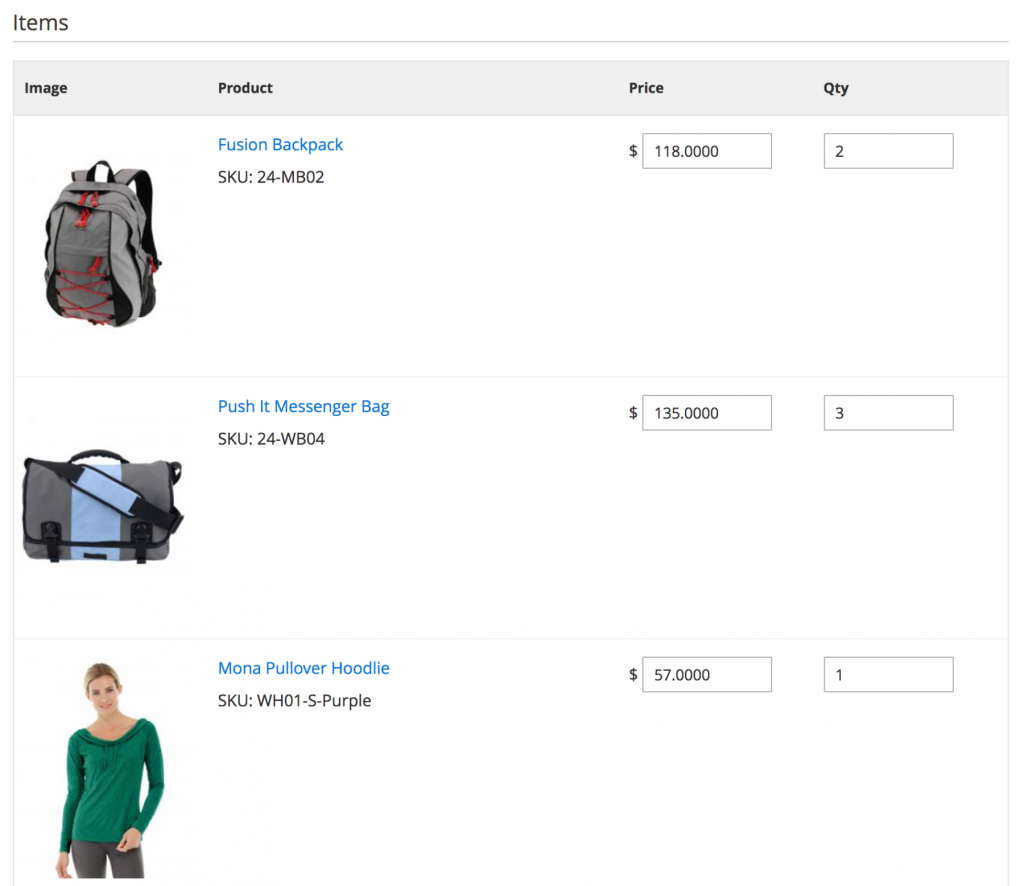Click the Image column header
The height and width of the screenshot is (886, 1024).
click(46, 88)
